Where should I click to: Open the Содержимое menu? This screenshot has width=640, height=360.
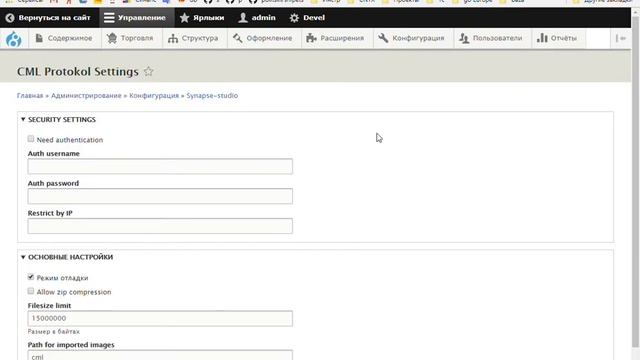pyautogui.click(x=64, y=38)
